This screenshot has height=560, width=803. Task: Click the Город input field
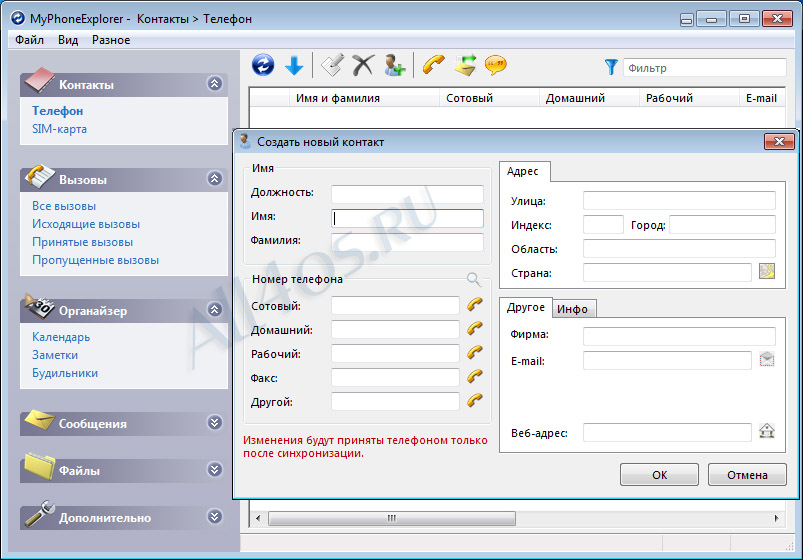(722, 224)
